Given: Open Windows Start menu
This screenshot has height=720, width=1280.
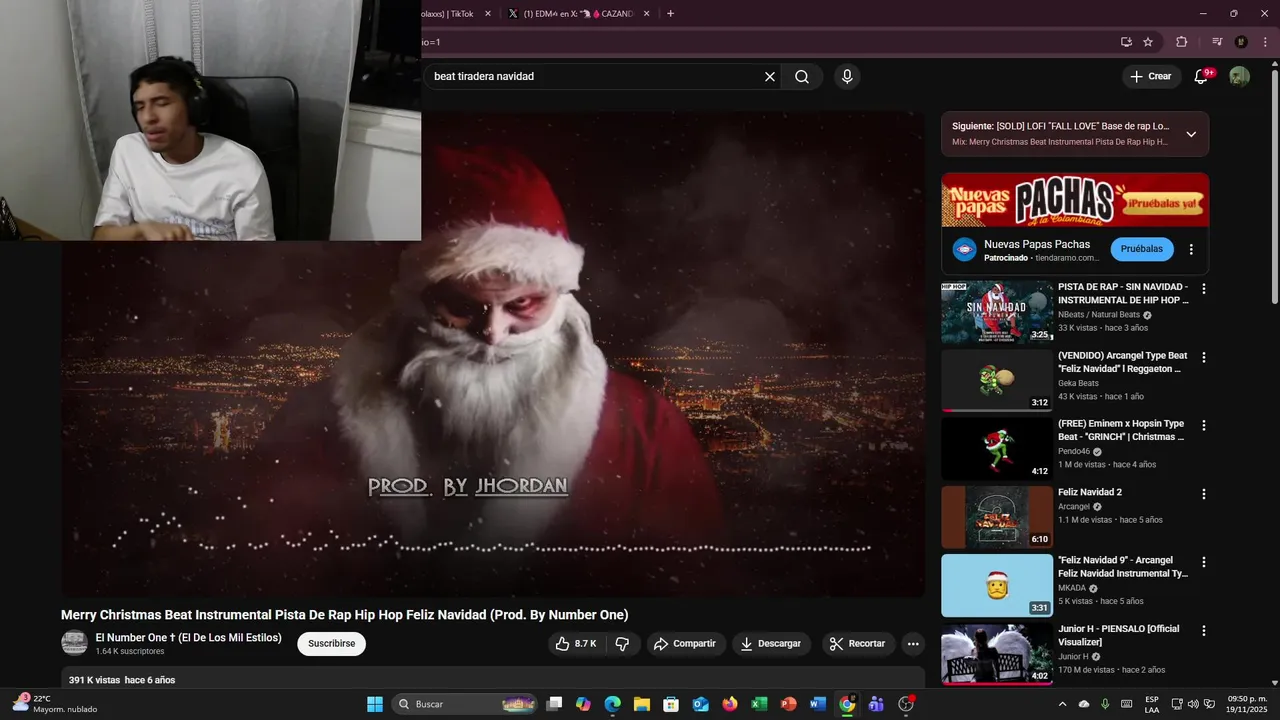Looking at the screenshot, I should click(x=375, y=704).
